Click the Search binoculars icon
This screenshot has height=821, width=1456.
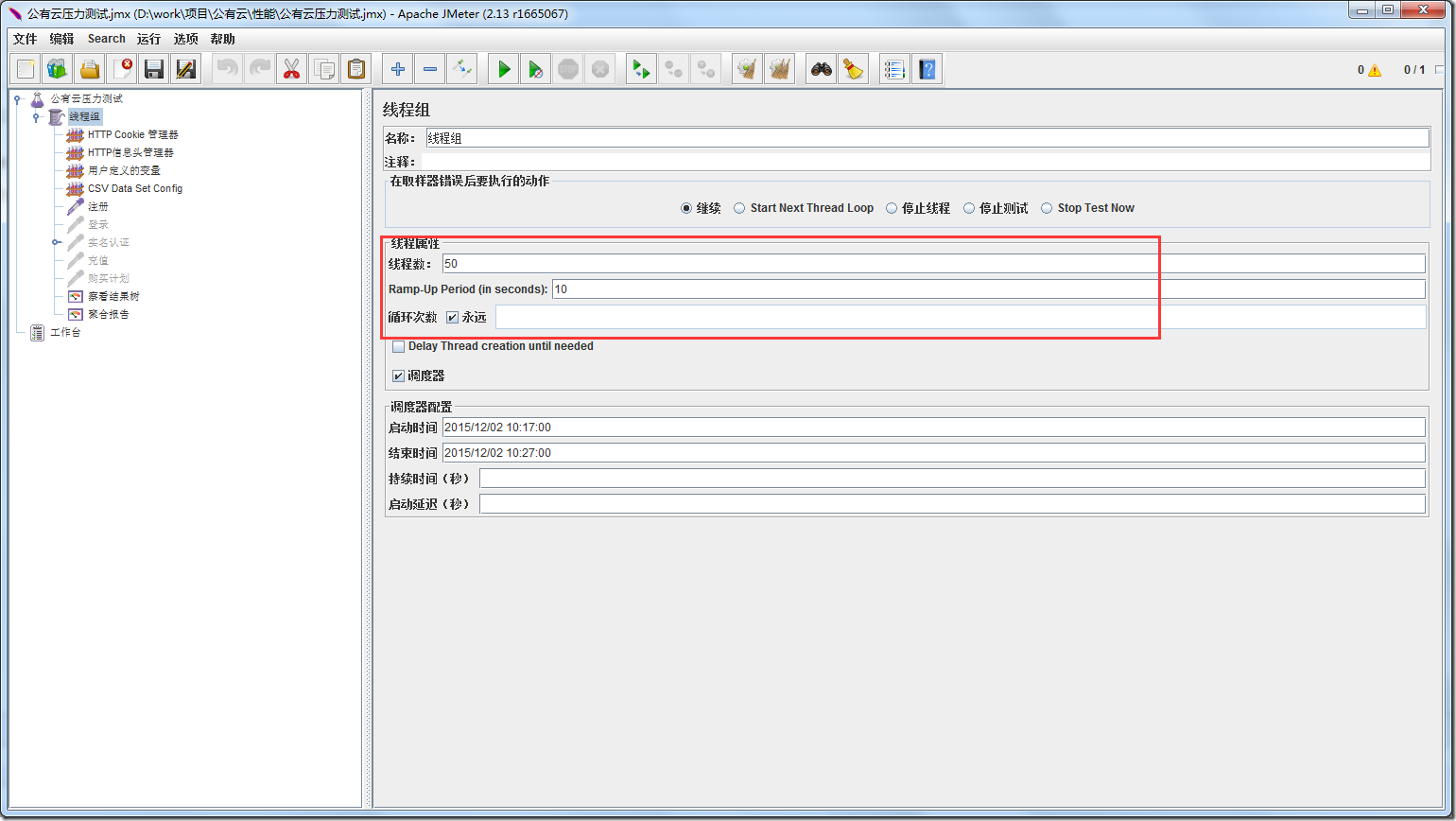[x=822, y=69]
